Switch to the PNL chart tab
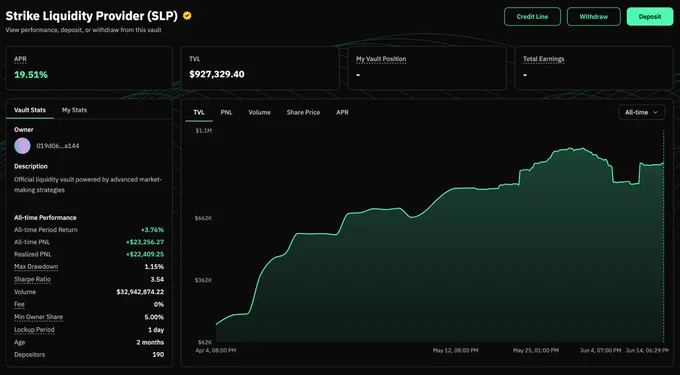The image size is (680, 375). [x=226, y=112]
